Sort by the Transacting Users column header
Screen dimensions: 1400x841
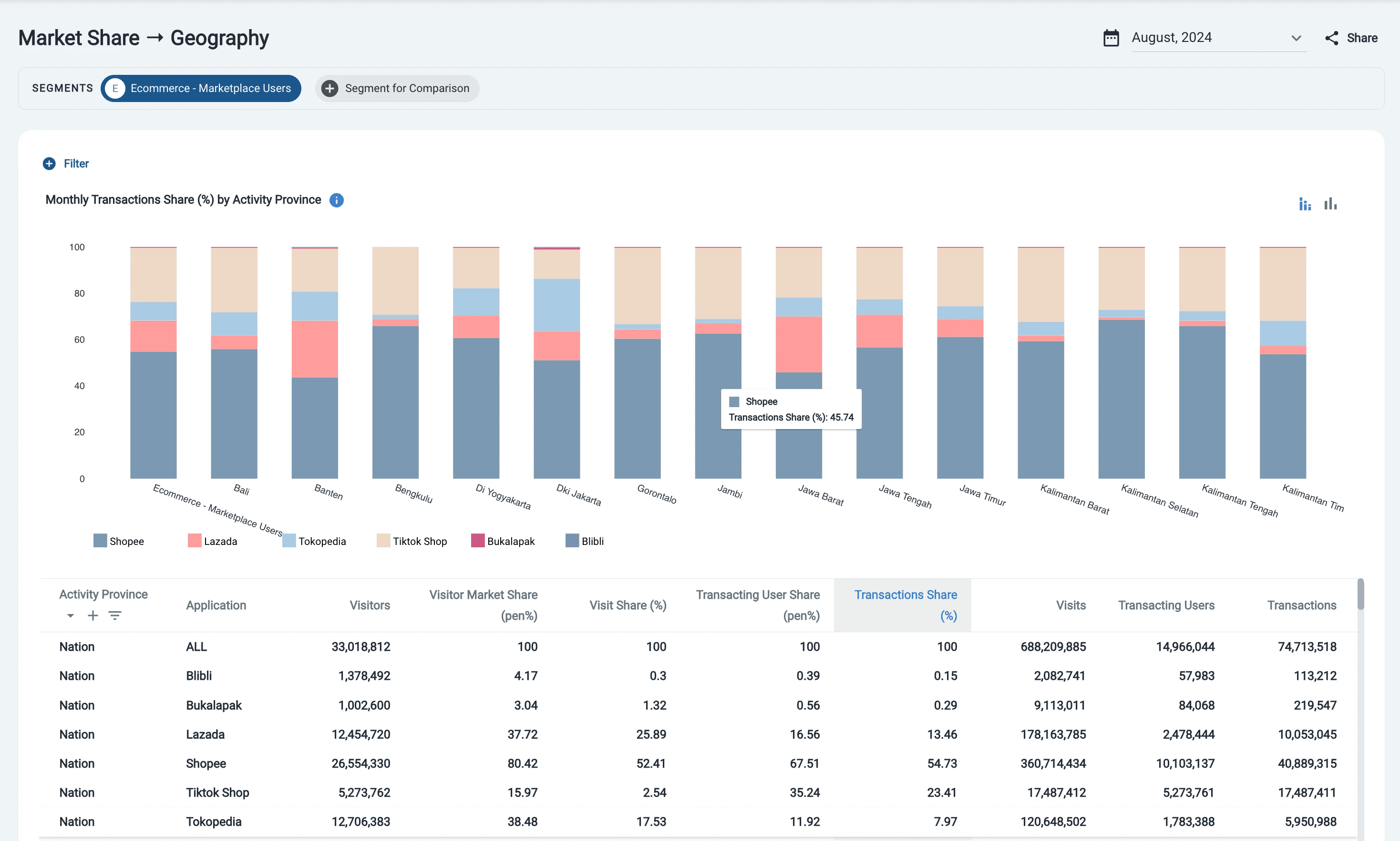(1166, 605)
